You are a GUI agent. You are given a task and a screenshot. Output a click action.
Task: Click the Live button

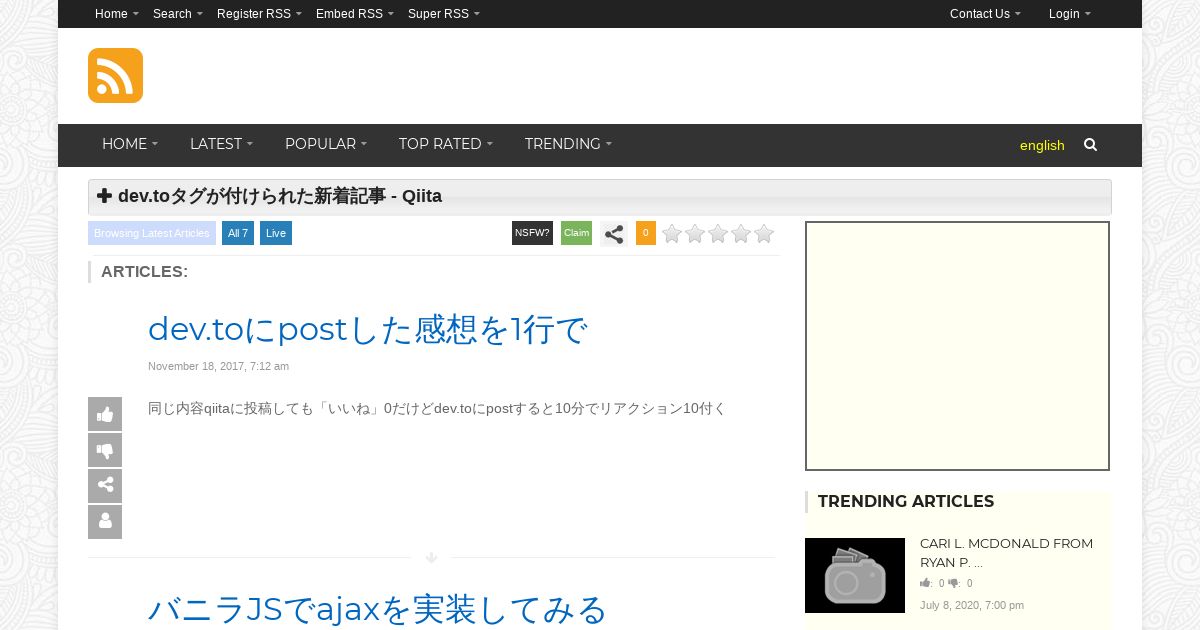point(276,233)
